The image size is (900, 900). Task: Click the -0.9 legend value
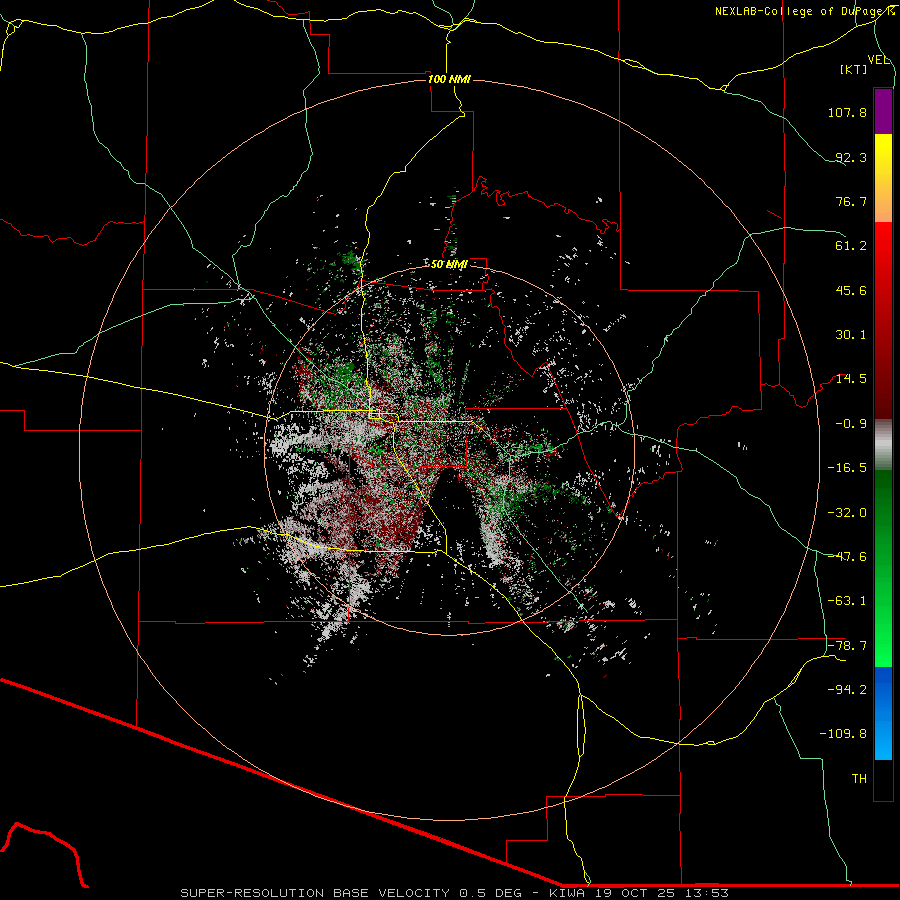(x=851, y=424)
